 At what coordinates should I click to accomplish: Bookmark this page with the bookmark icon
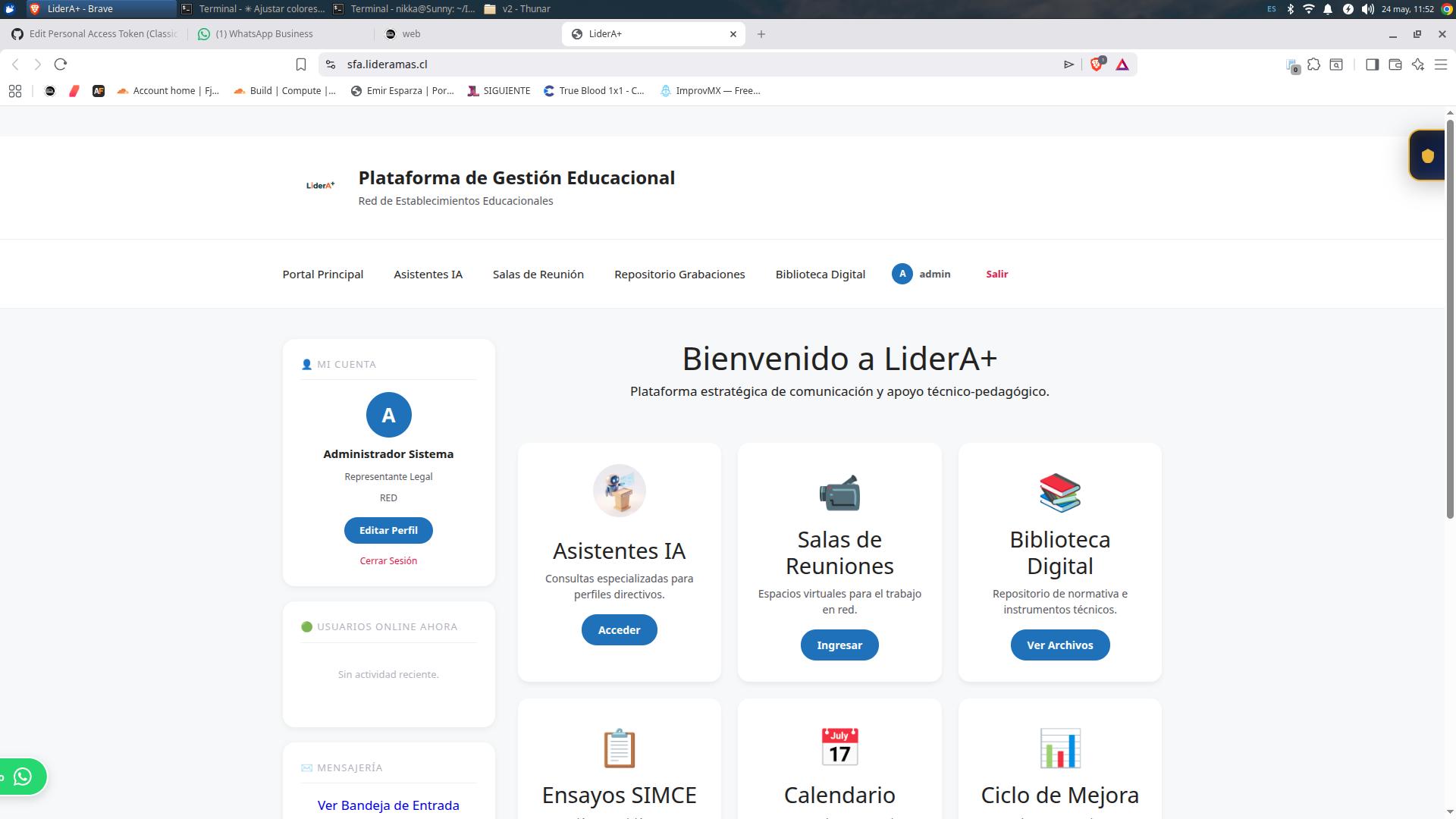coord(301,64)
